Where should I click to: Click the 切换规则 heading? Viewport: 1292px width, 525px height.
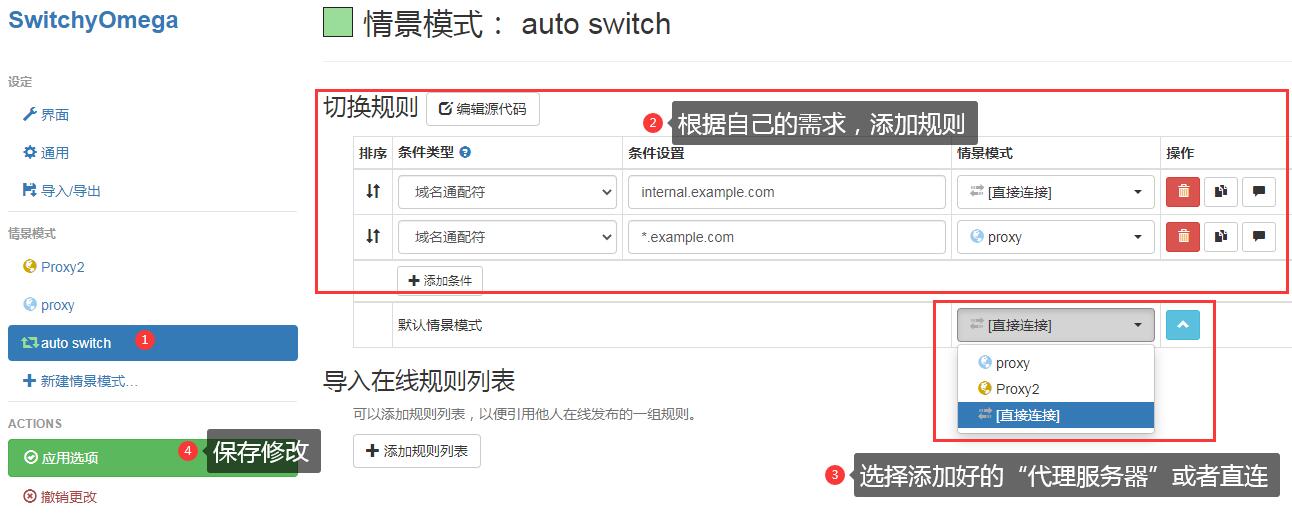point(371,108)
